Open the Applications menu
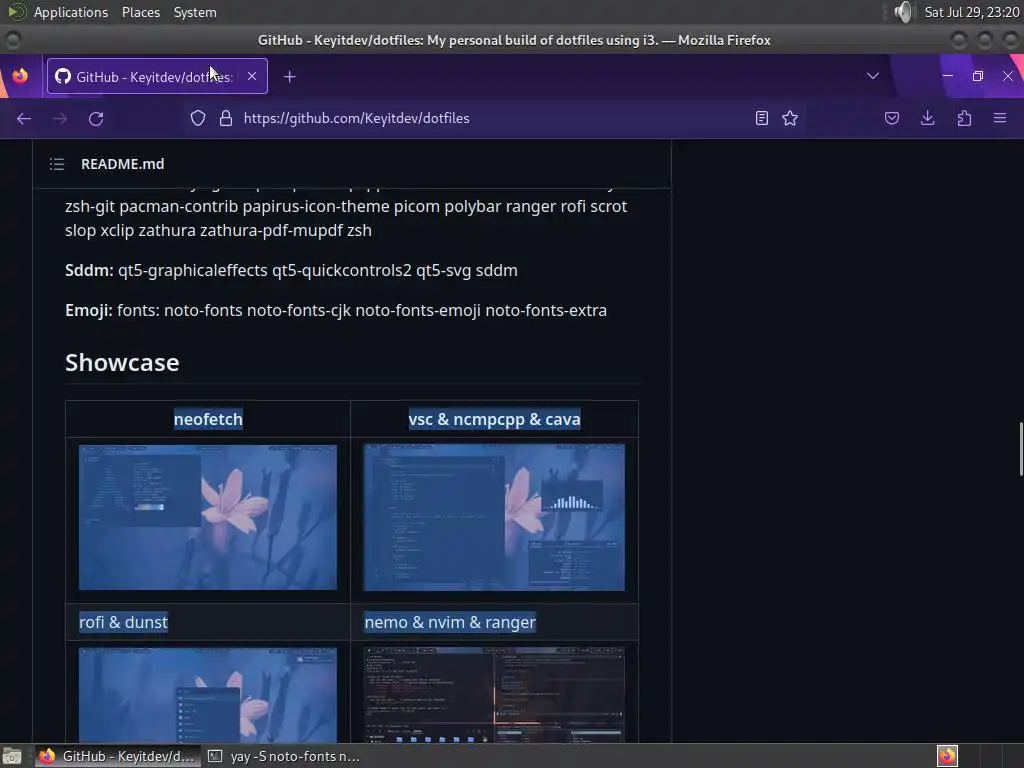This screenshot has height=768, width=1024. tap(71, 12)
